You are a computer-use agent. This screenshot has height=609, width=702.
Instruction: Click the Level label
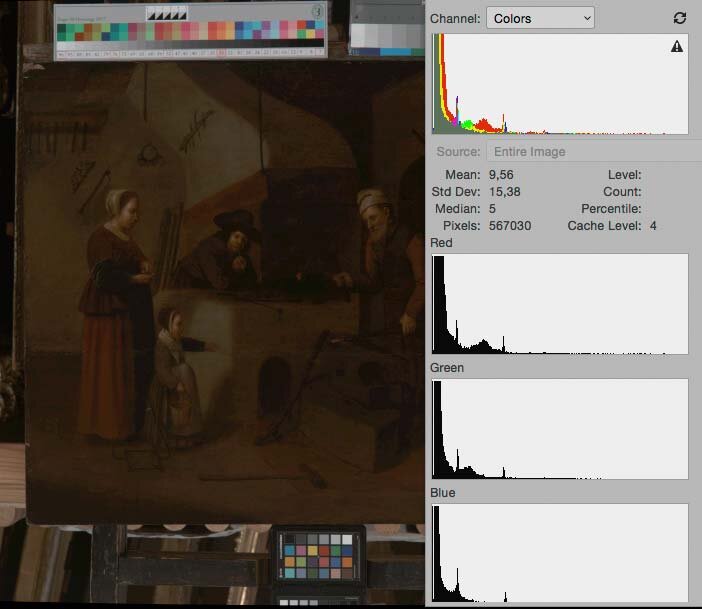[x=625, y=175]
